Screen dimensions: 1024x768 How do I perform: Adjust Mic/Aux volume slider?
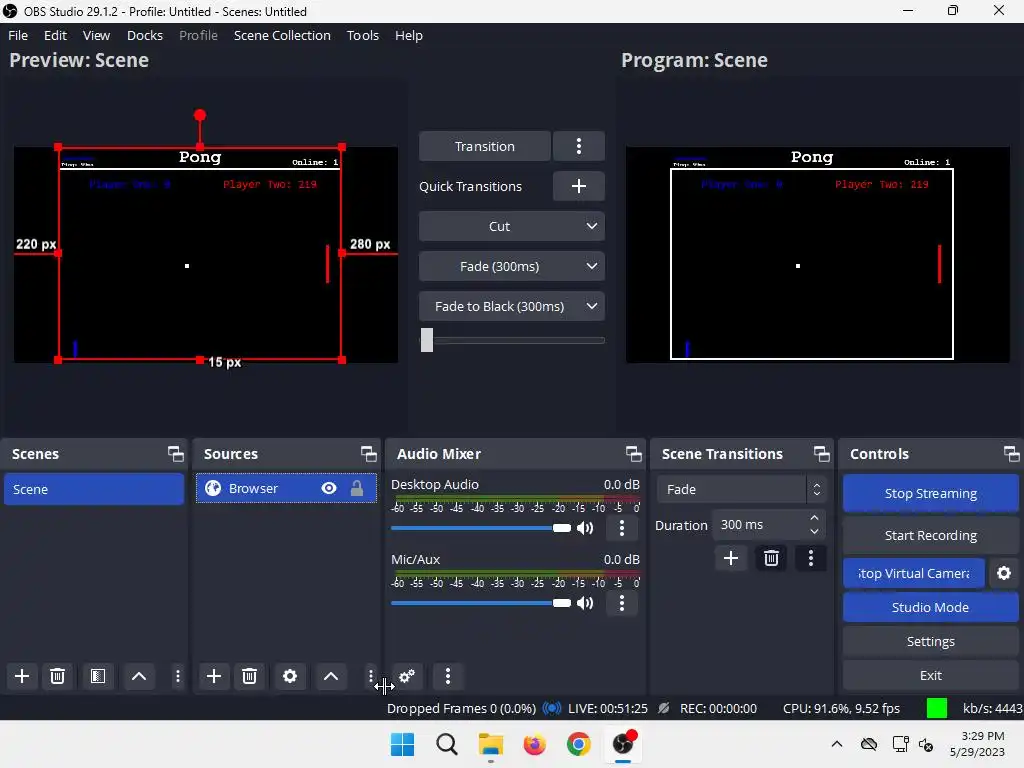481,603
